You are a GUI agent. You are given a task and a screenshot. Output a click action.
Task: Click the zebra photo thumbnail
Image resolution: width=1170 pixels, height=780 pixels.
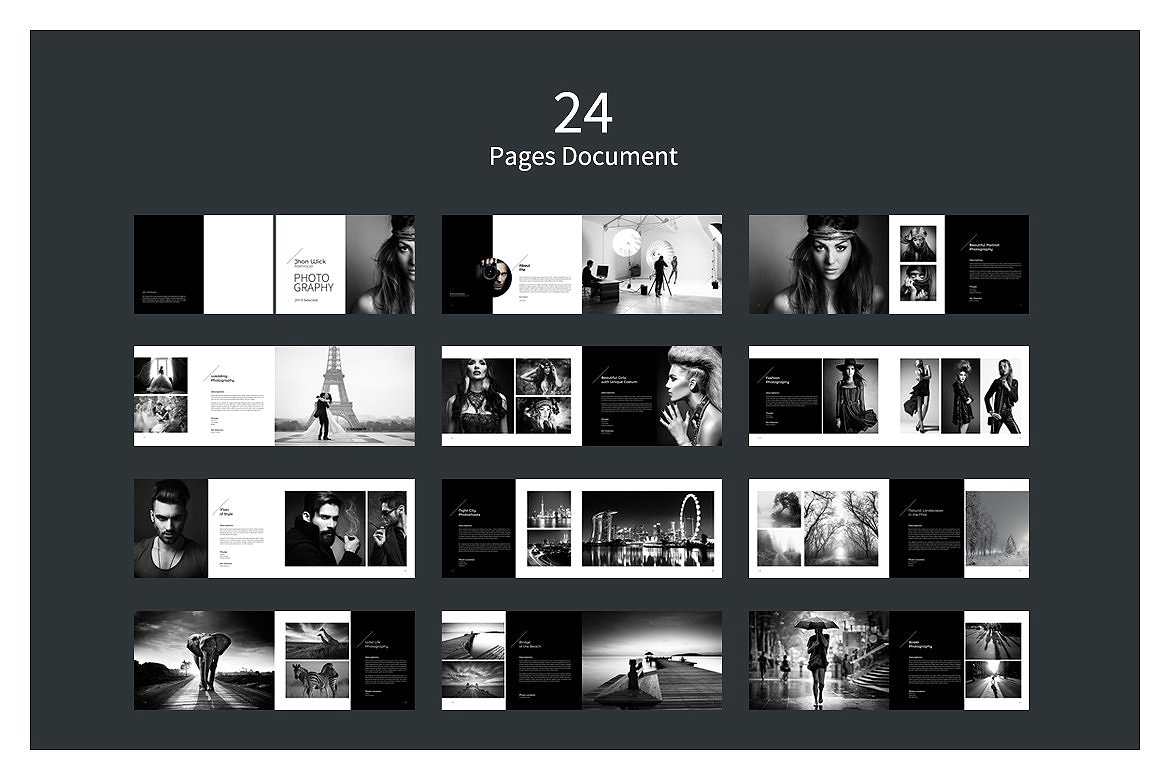tap(317, 679)
